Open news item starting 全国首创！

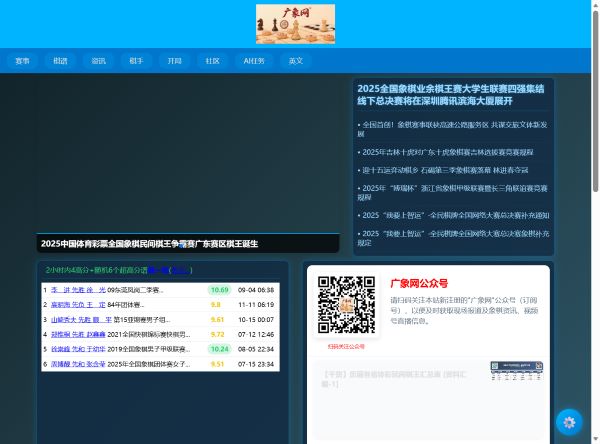coord(453,129)
